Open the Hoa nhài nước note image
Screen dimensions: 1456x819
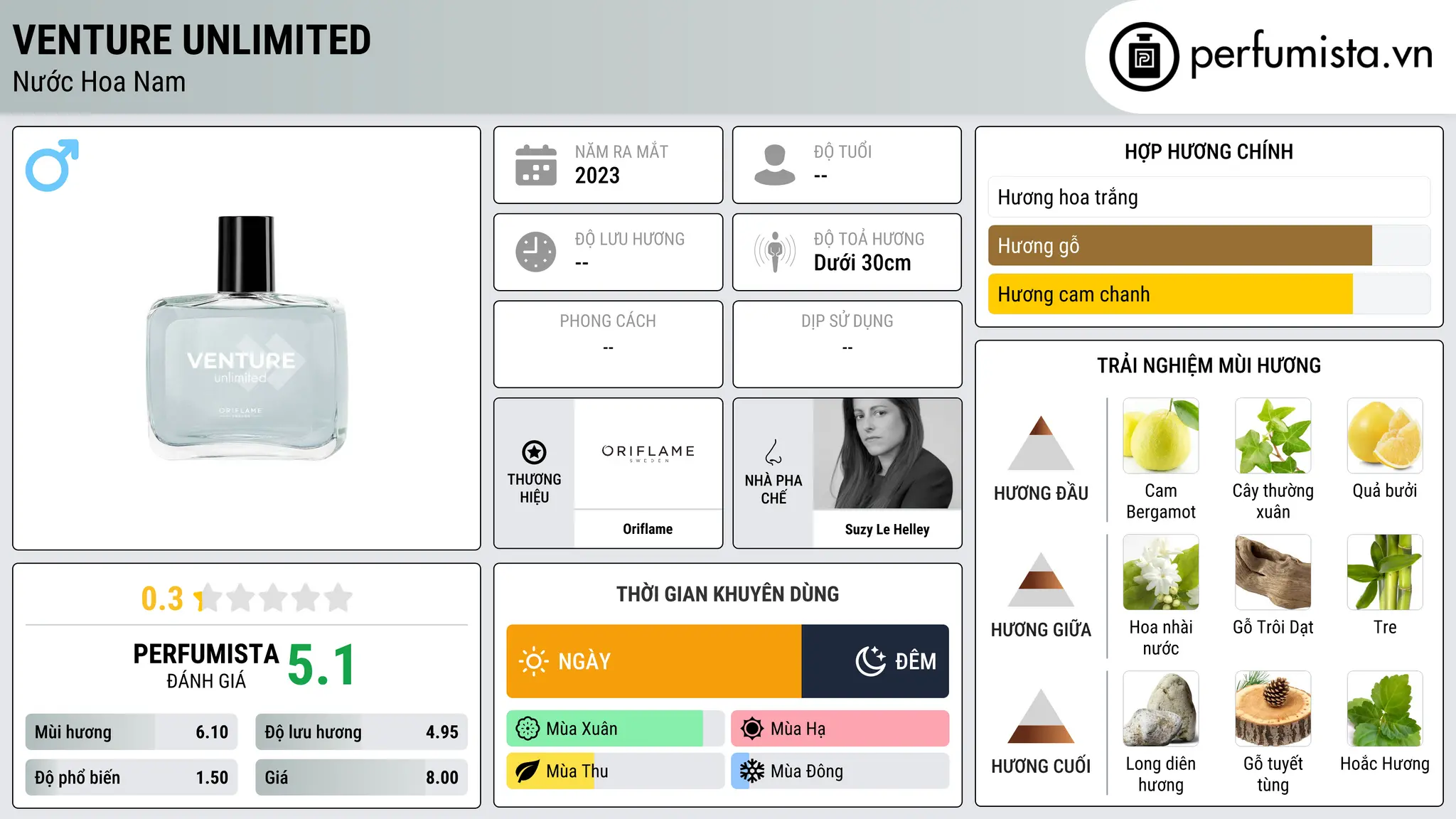click(1161, 572)
